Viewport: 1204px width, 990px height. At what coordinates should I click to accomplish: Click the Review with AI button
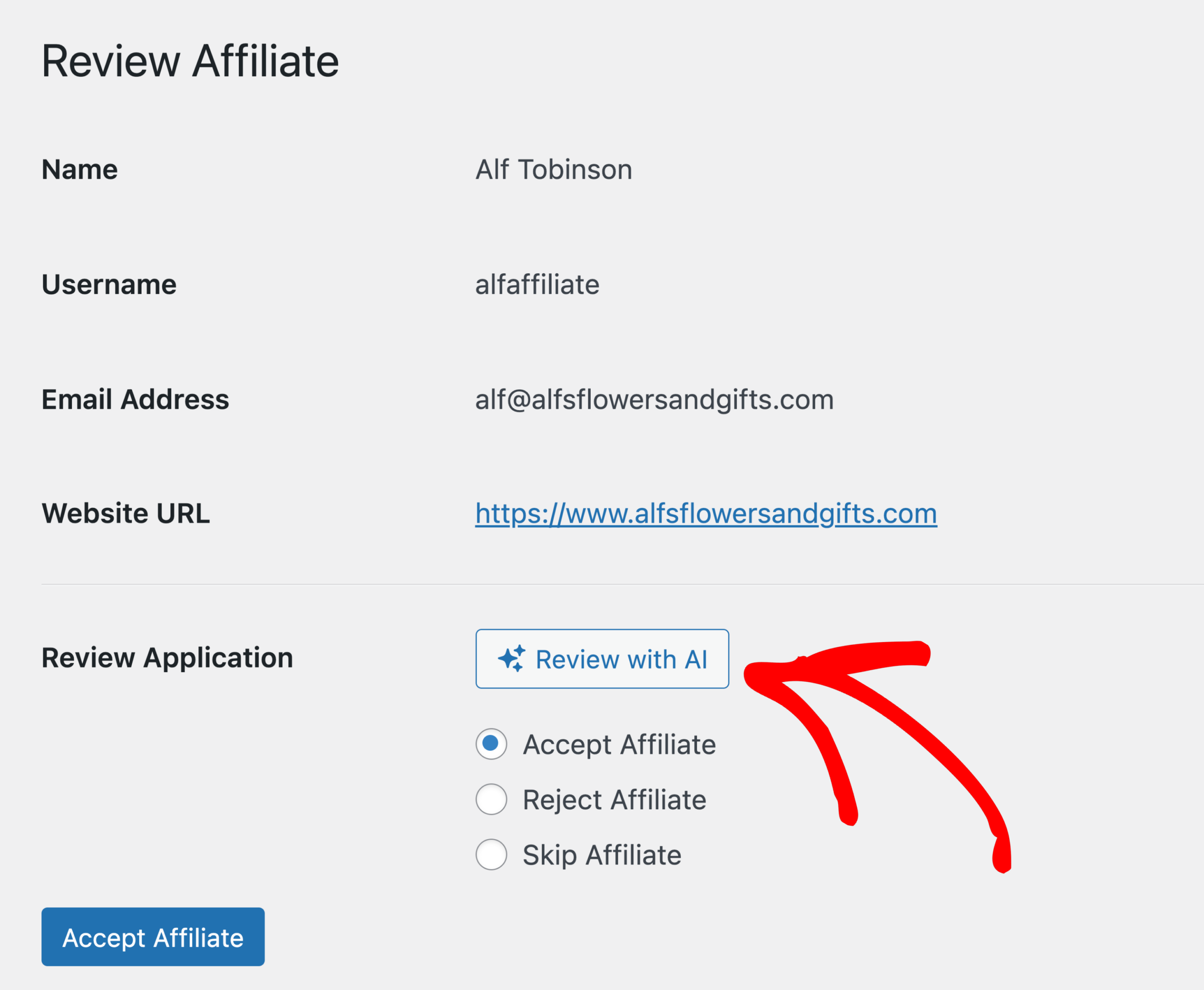pos(602,659)
